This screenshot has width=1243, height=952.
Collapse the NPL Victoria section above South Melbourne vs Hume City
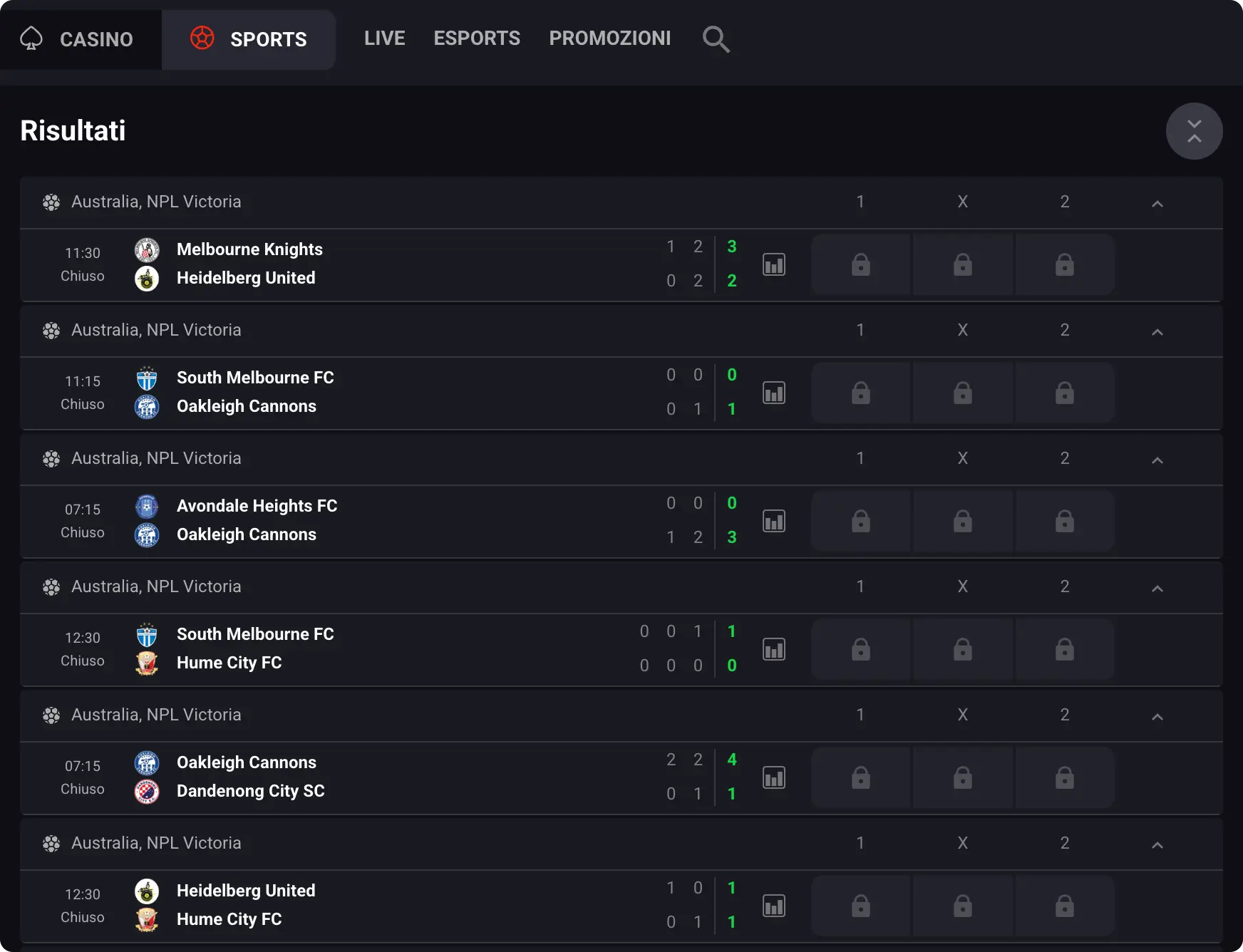(1157, 589)
